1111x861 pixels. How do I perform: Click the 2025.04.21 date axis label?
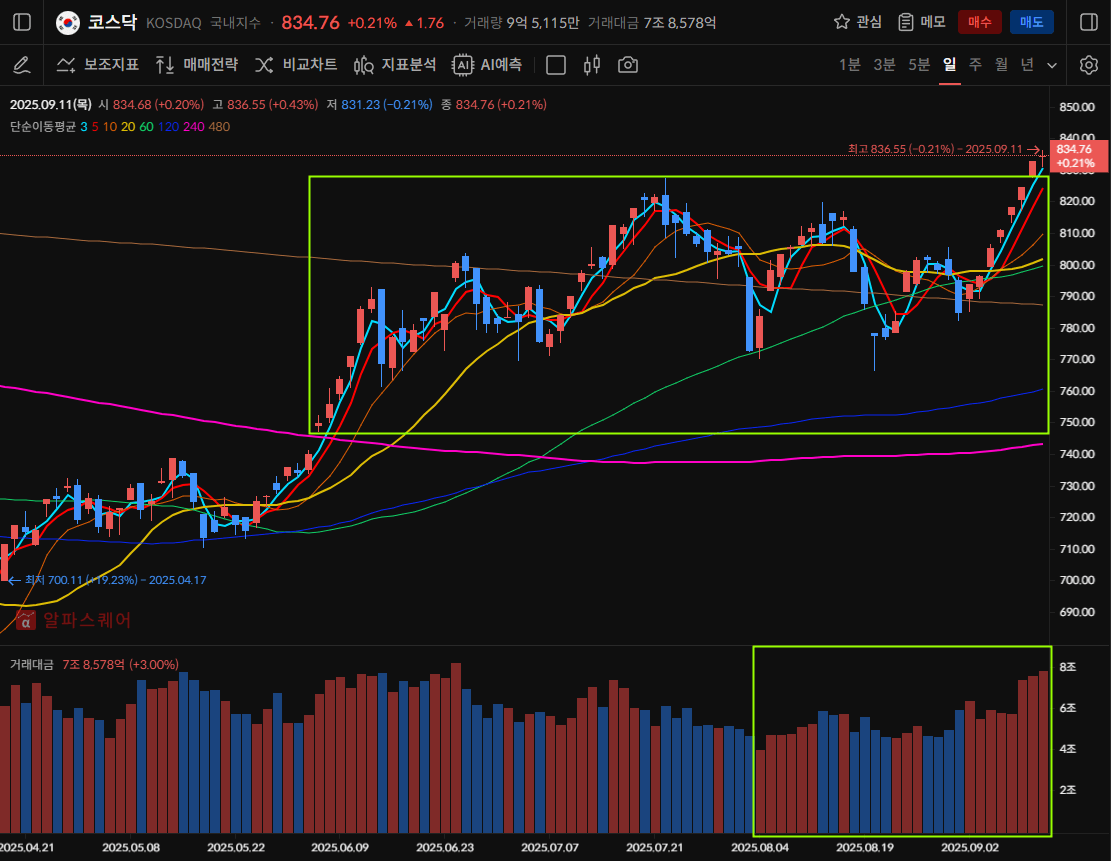click(27, 848)
